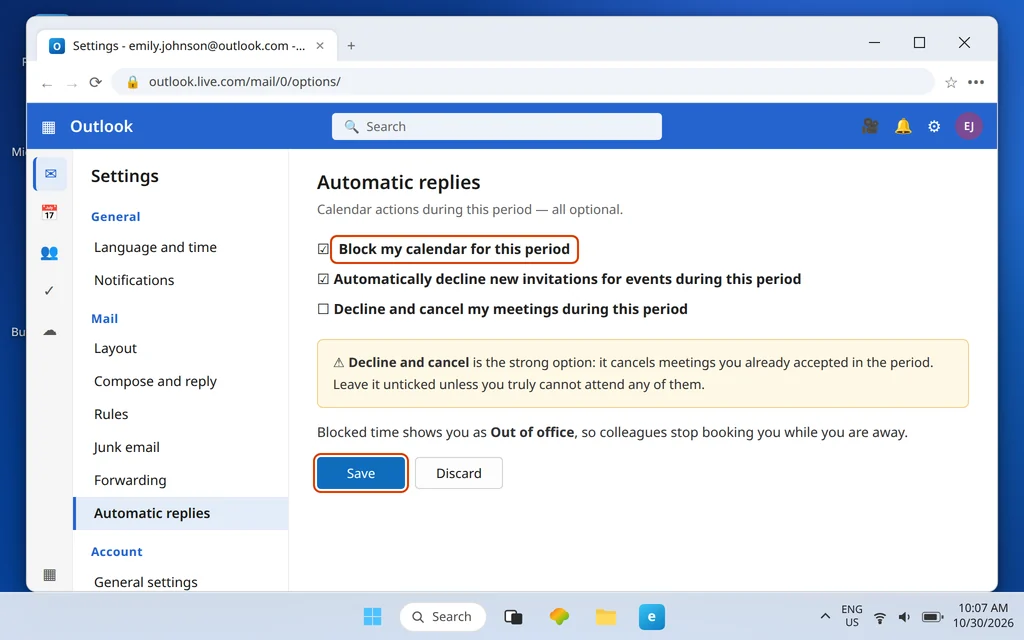1024x640 pixels.
Task: Open a new browser tab
Action: (x=351, y=46)
